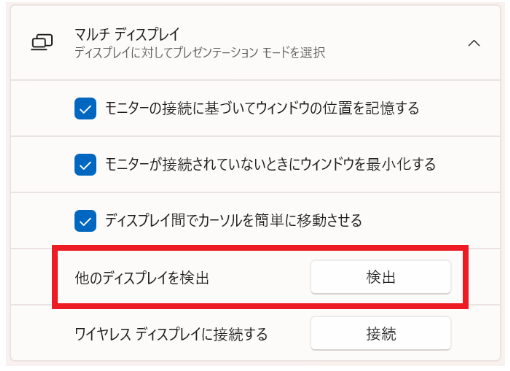Click label text モニターが接続されていないときにウィンドウを最小化する
The height and width of the screenshot is (371, 510).
point(271,164)
